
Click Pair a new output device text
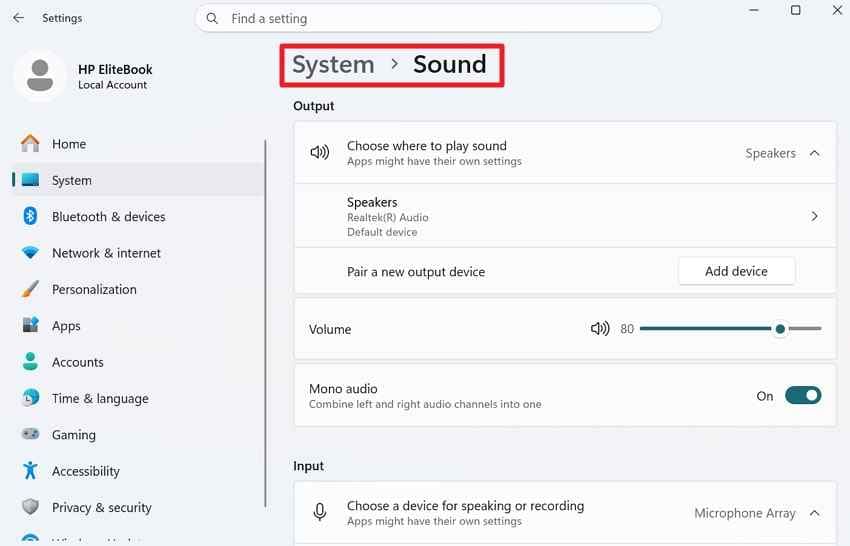416,272
